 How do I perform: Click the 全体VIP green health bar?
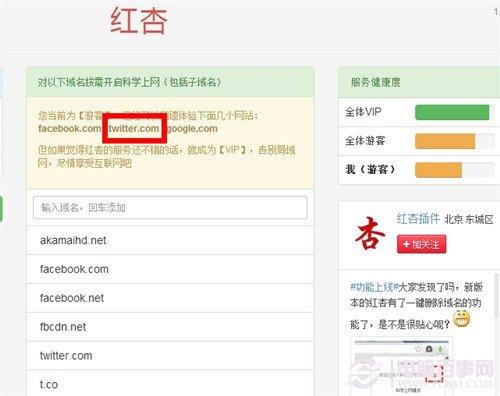pos(452,112)
